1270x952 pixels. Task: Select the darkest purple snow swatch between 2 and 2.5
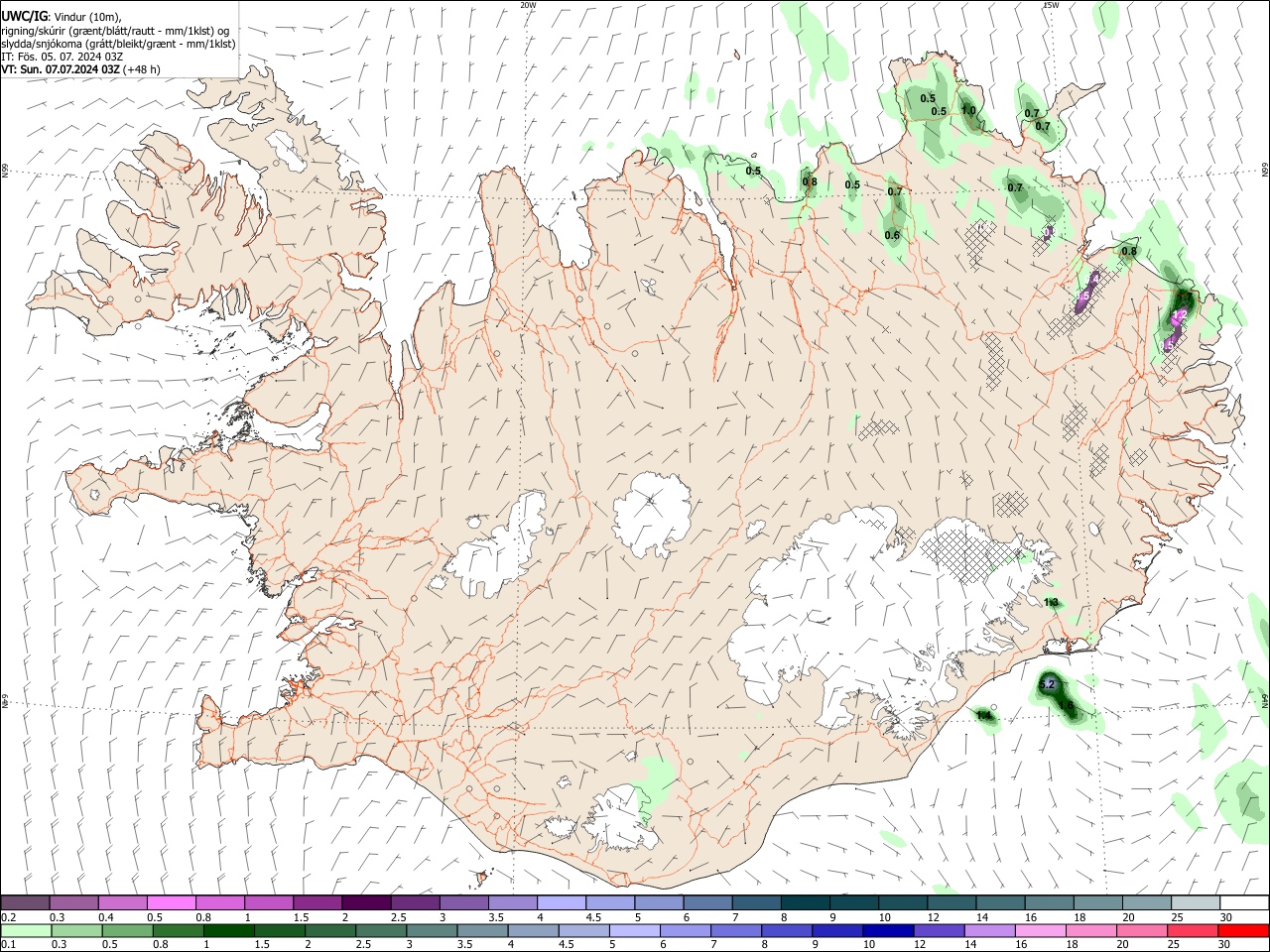click(x=366, y=902)
